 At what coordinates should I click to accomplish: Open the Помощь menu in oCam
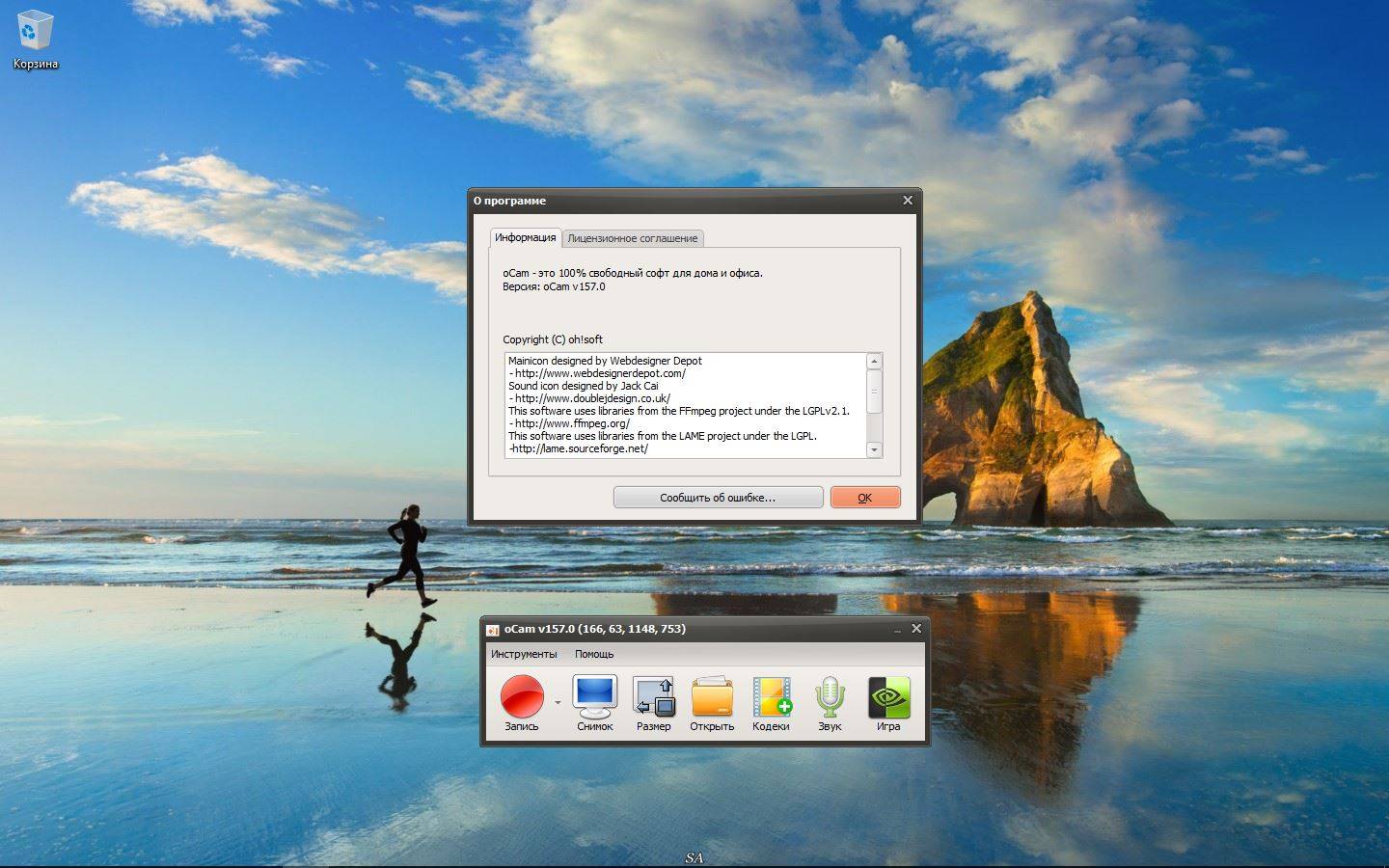click(x=594, y=654)
